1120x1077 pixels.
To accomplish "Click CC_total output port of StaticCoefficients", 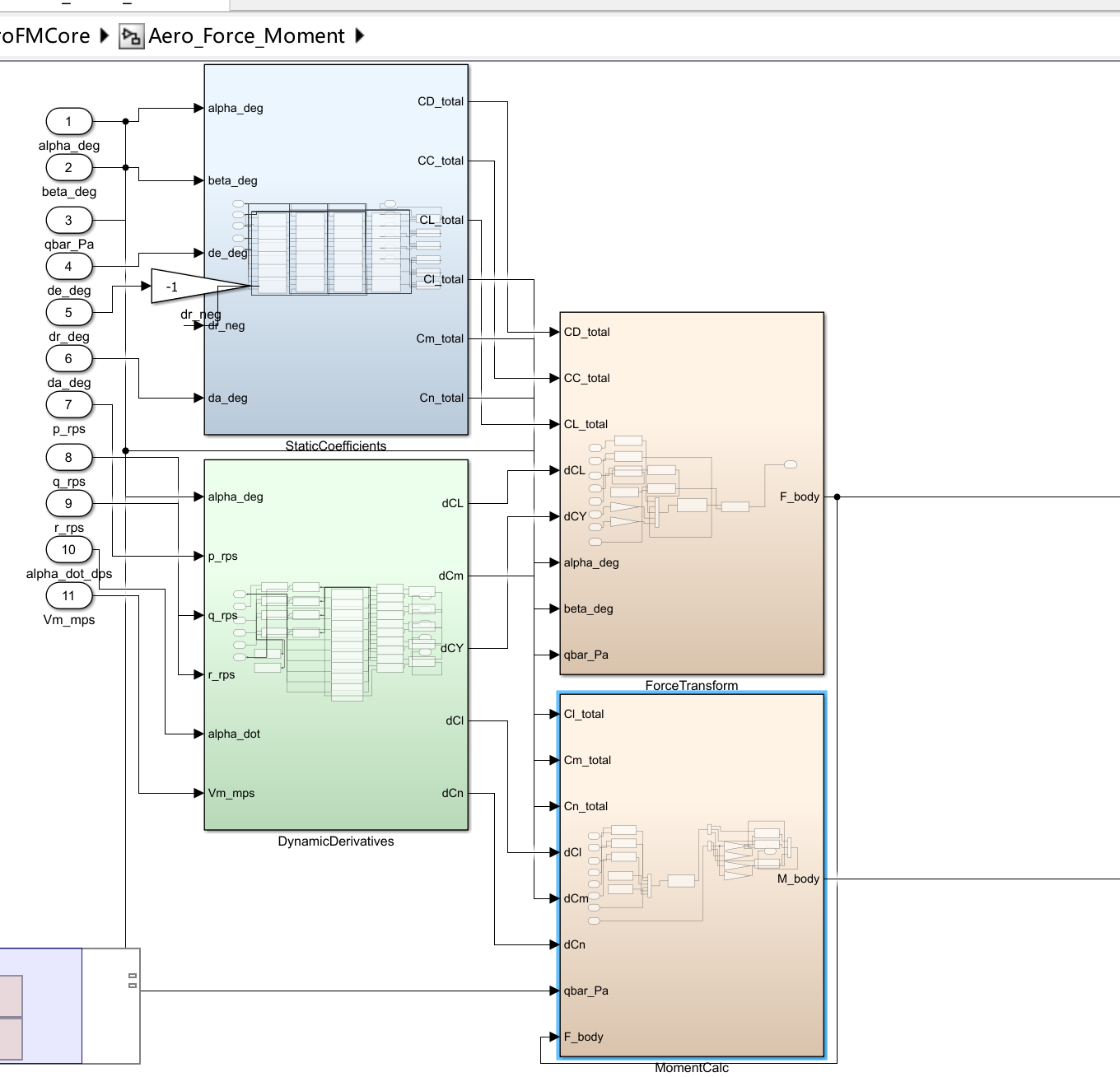I will click(x=441, y=161).
